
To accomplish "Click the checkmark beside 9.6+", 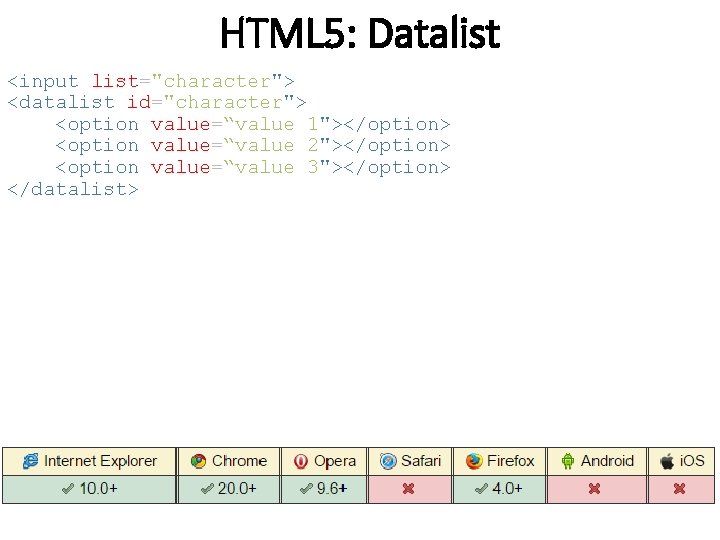I will tap(306, 489).
